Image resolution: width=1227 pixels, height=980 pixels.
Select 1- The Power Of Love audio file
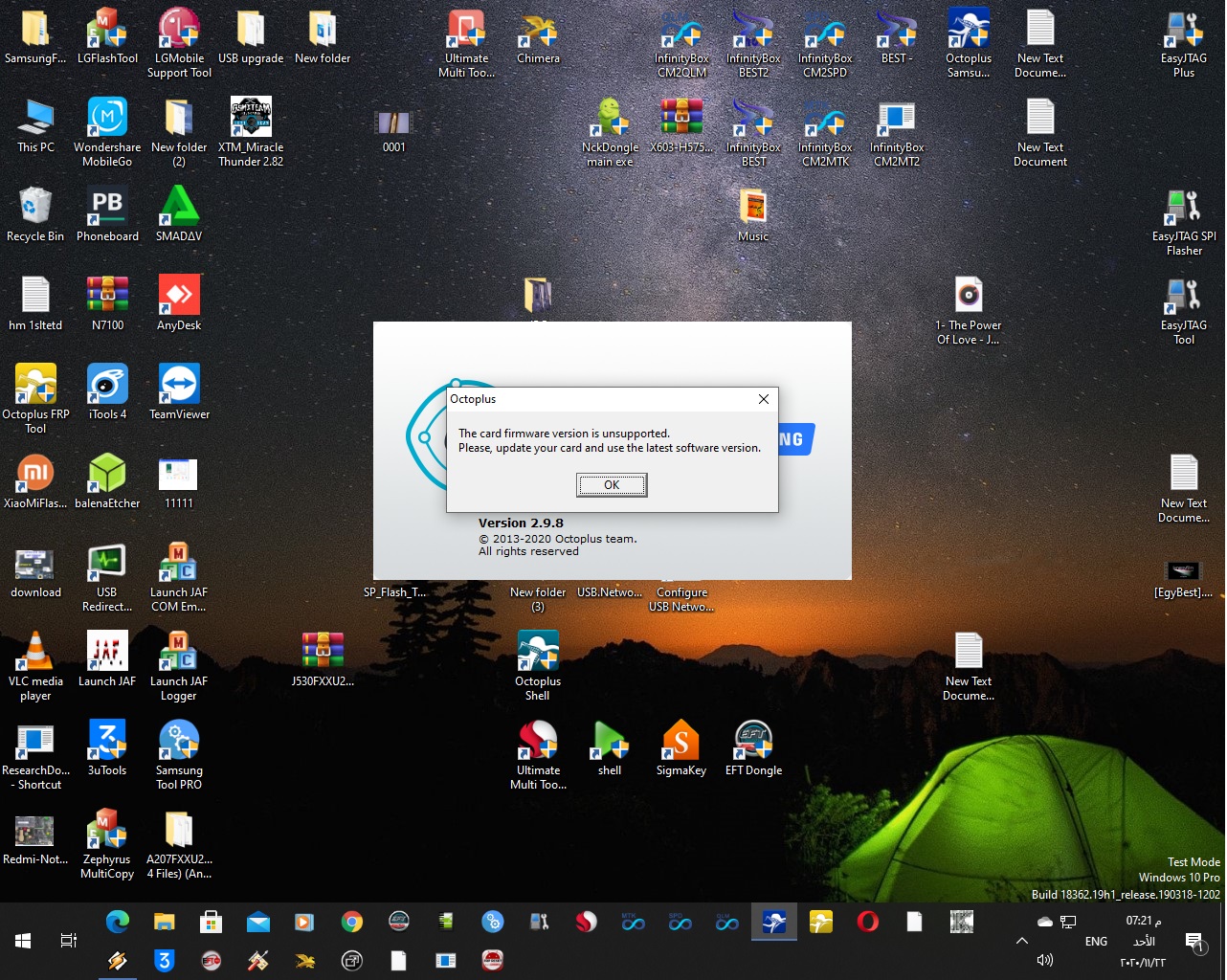[969, 311]
